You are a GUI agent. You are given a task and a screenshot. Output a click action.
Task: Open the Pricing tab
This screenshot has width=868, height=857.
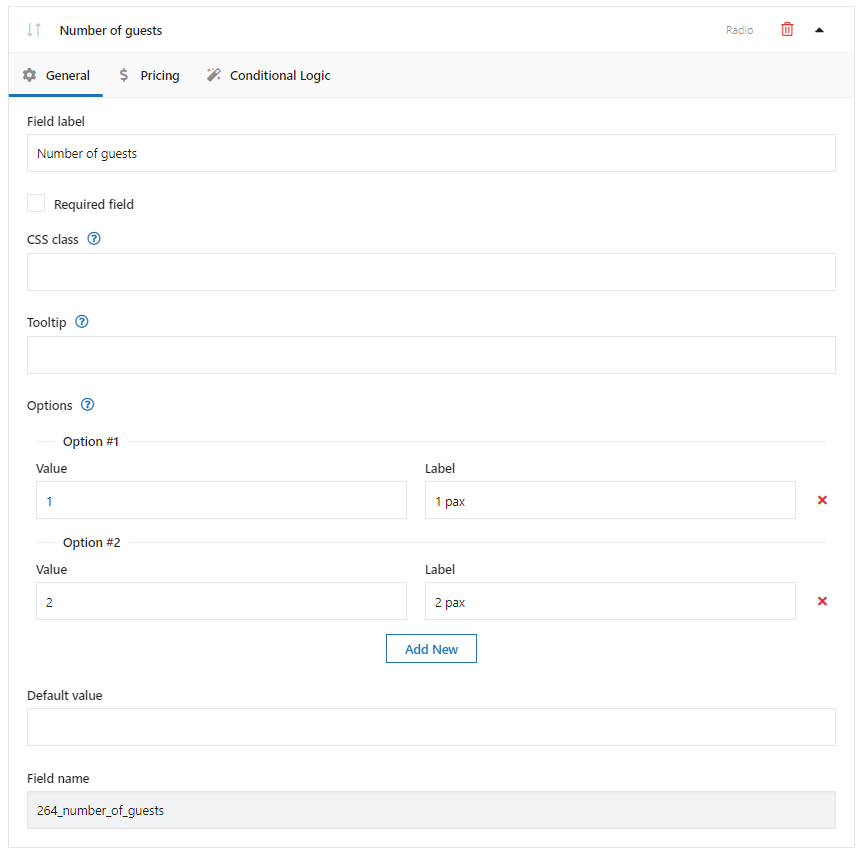tap(149, 75)
